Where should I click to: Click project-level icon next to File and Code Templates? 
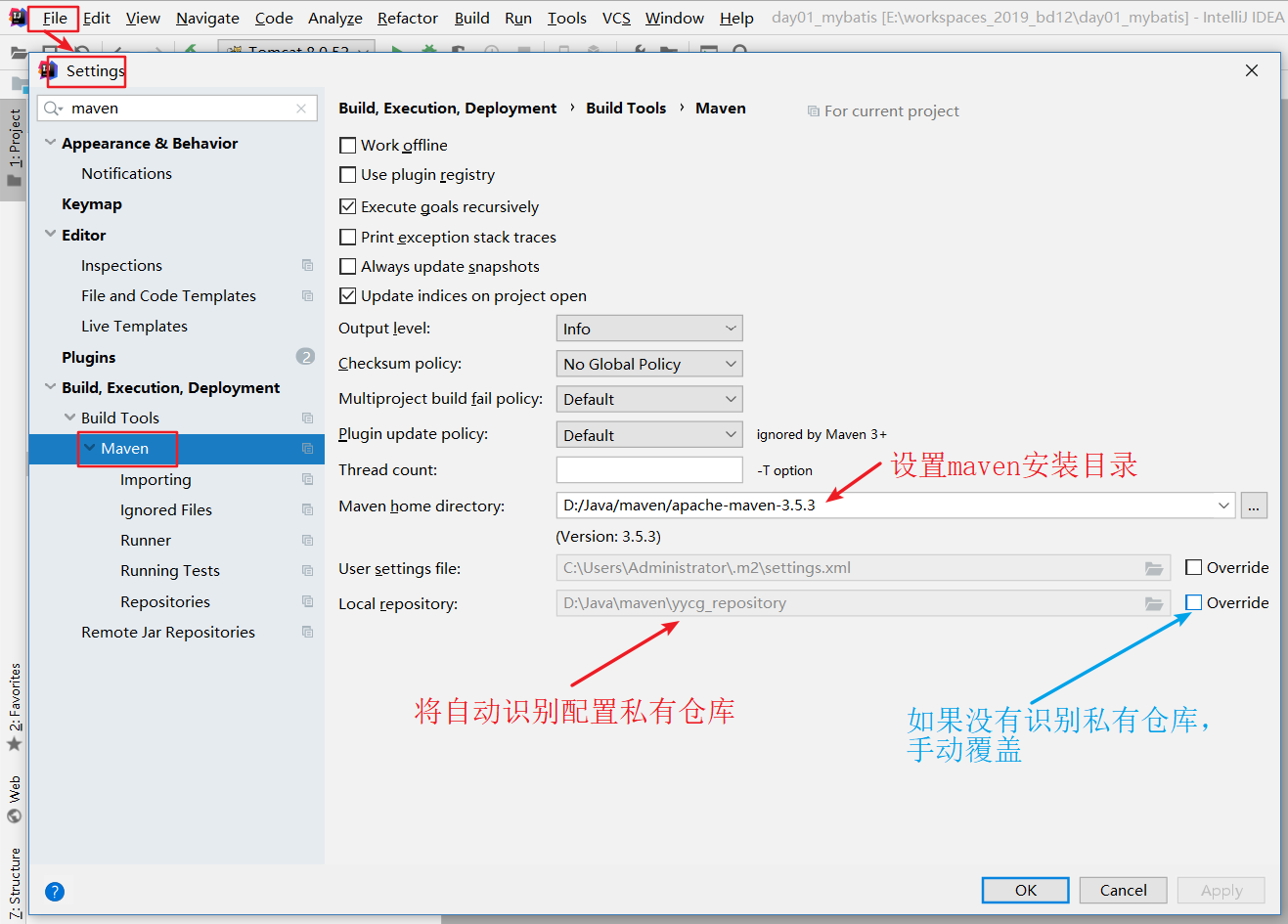(307, 295)
